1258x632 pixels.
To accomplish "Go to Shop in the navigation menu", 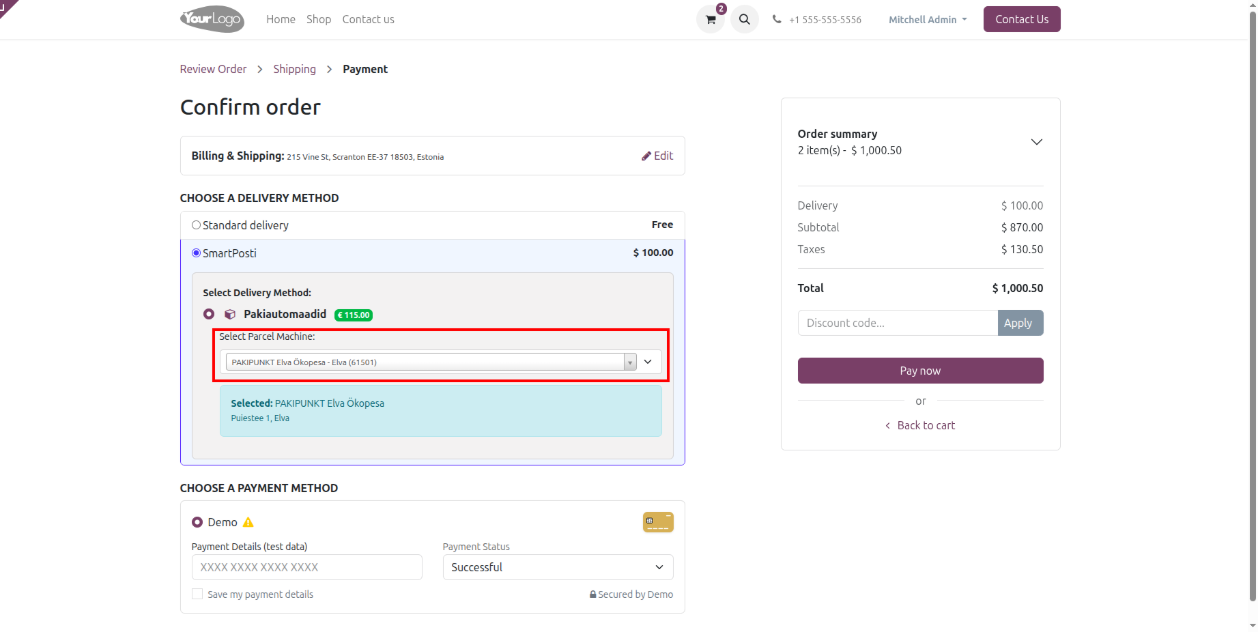I will 318,19.
